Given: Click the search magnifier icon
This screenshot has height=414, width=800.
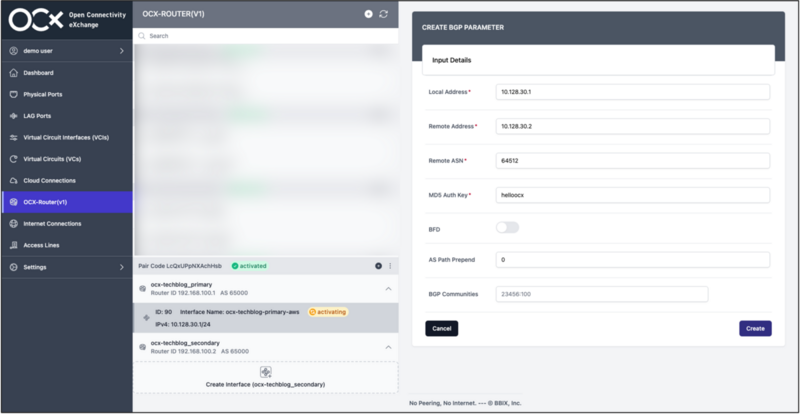Looking at the screenshot, I should (x=142, y=36).
